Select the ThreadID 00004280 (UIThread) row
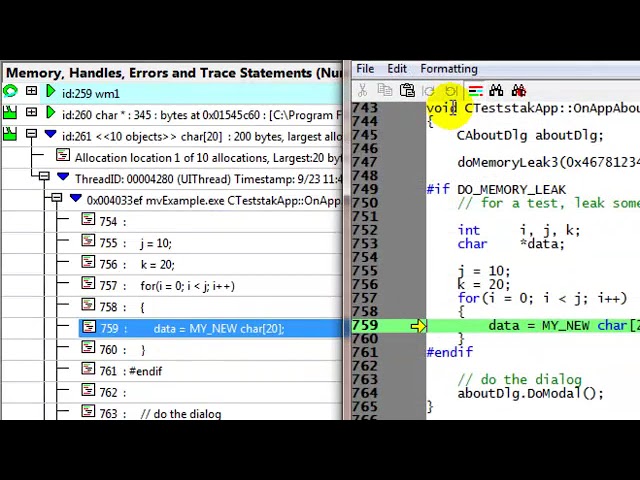The height and width of the screenshot is (480, 640). (x=171, y=179)
